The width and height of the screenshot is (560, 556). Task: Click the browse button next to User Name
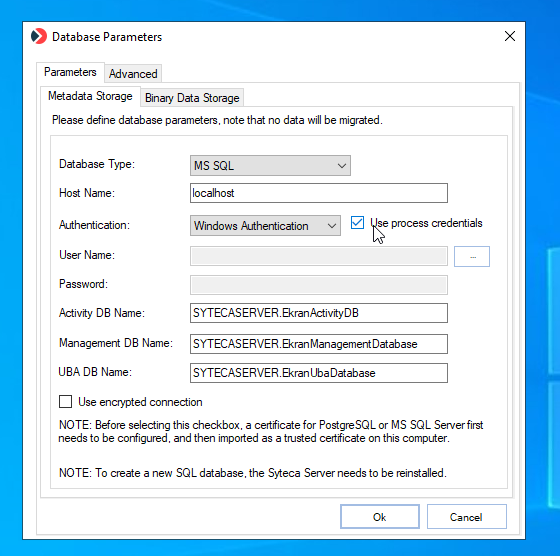[472, 256]
